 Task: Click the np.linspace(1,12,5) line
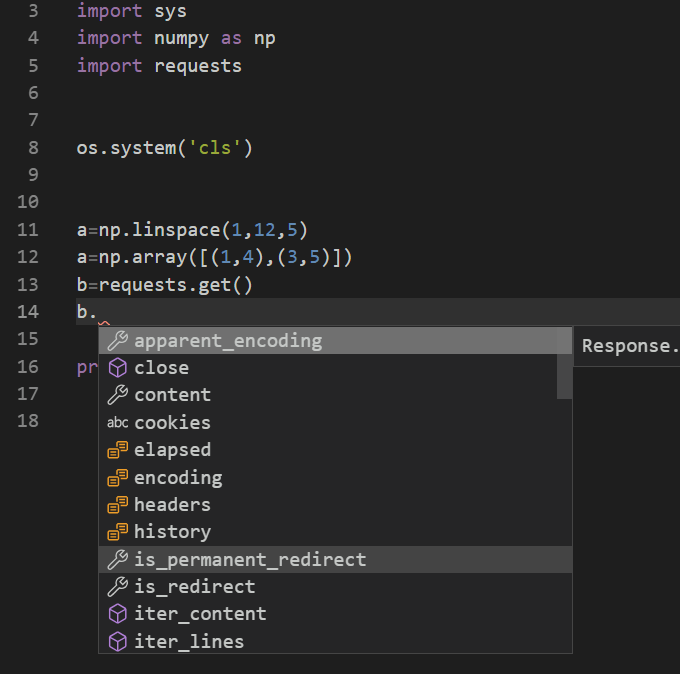pyautogui.click(x=192, y=230)
